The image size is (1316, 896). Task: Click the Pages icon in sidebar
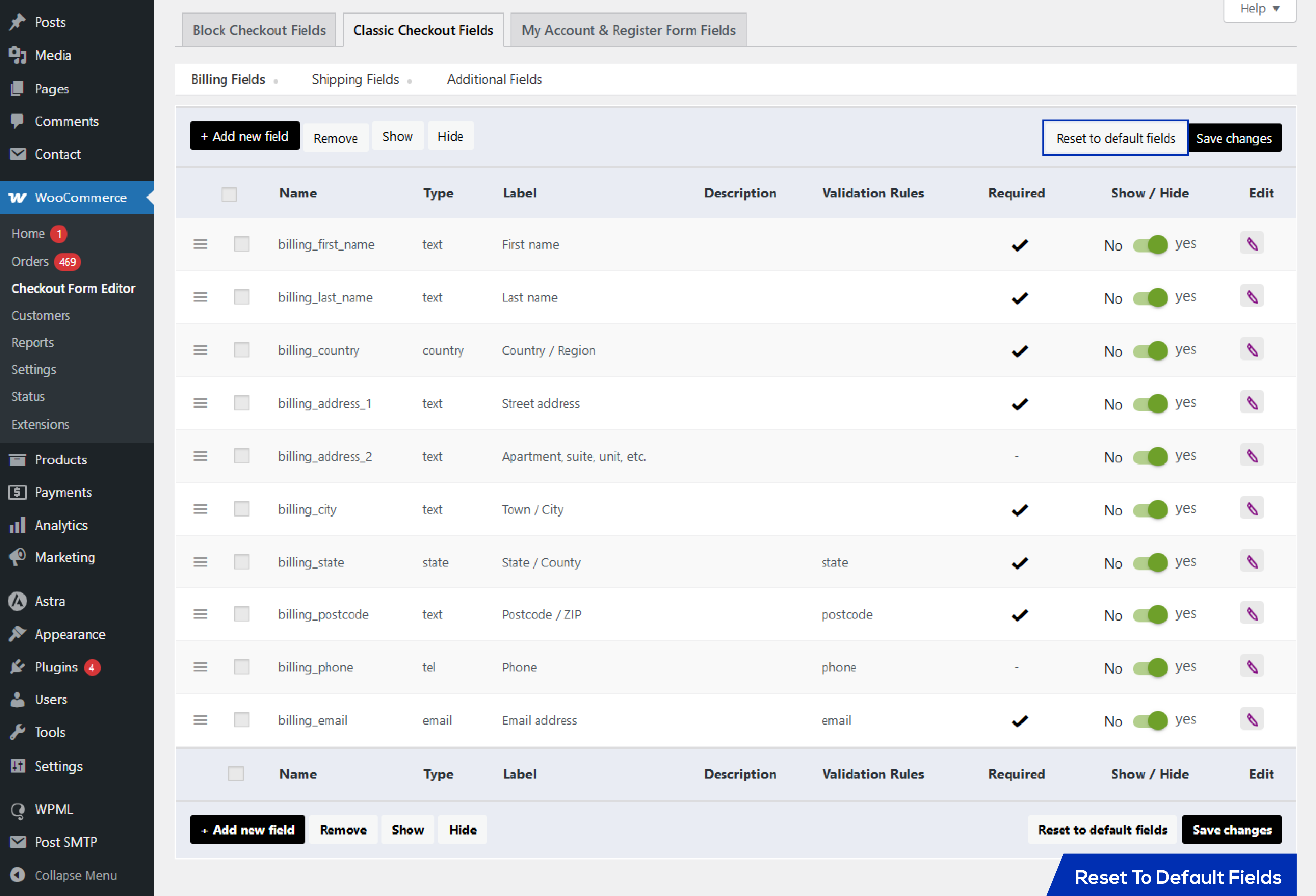click(x=18, y=88)
